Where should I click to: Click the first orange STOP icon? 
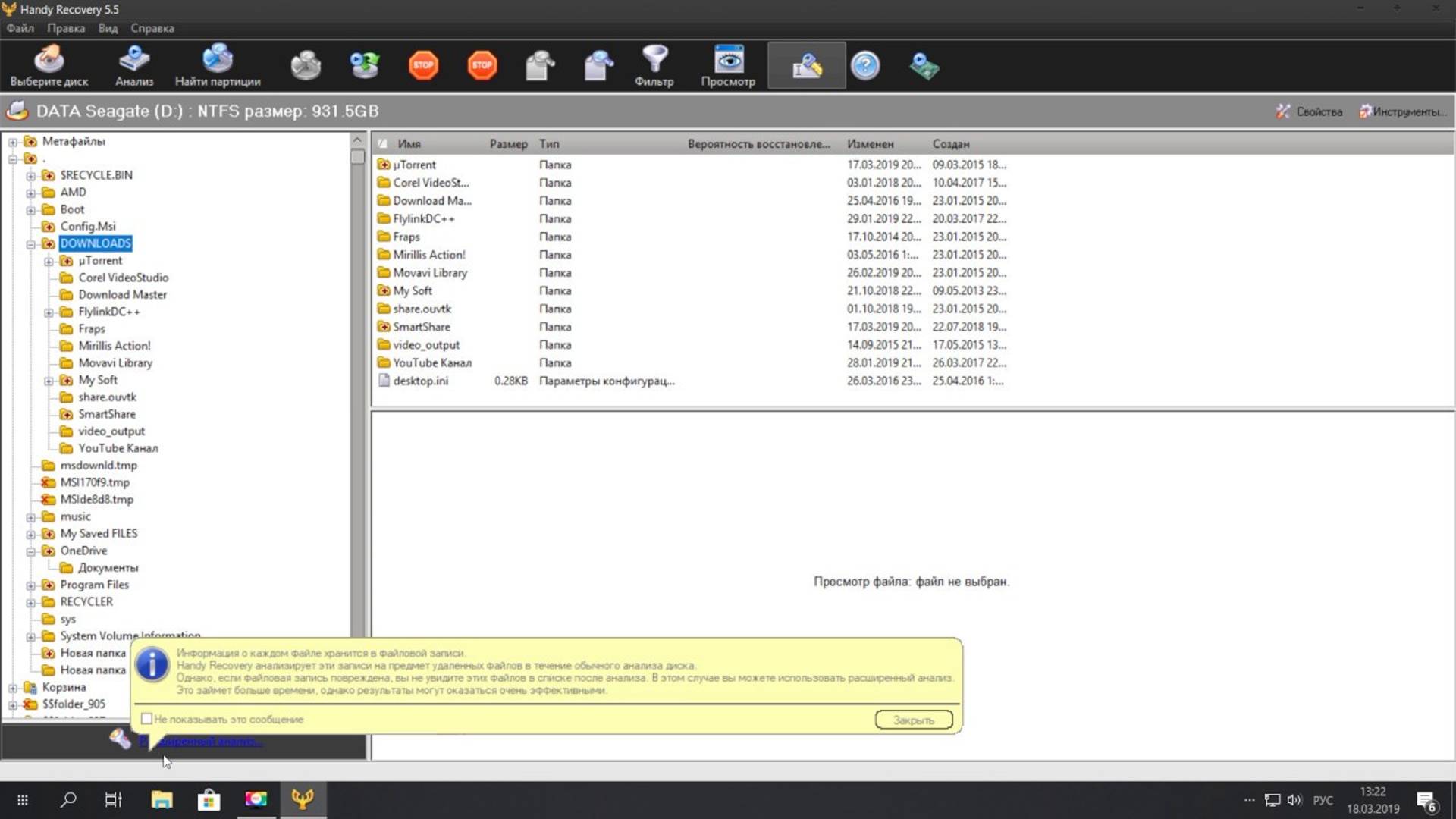pyautogui.click(x=423, y=65)
